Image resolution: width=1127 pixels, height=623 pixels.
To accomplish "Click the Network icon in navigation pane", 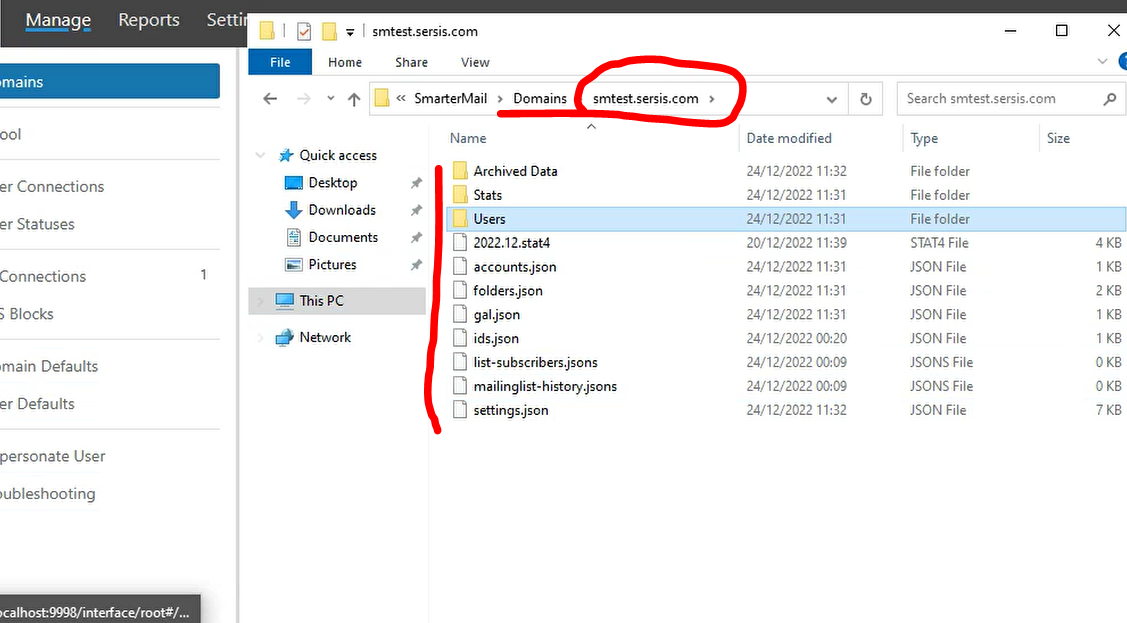I will pyautogui.click(x=285, y=337).
